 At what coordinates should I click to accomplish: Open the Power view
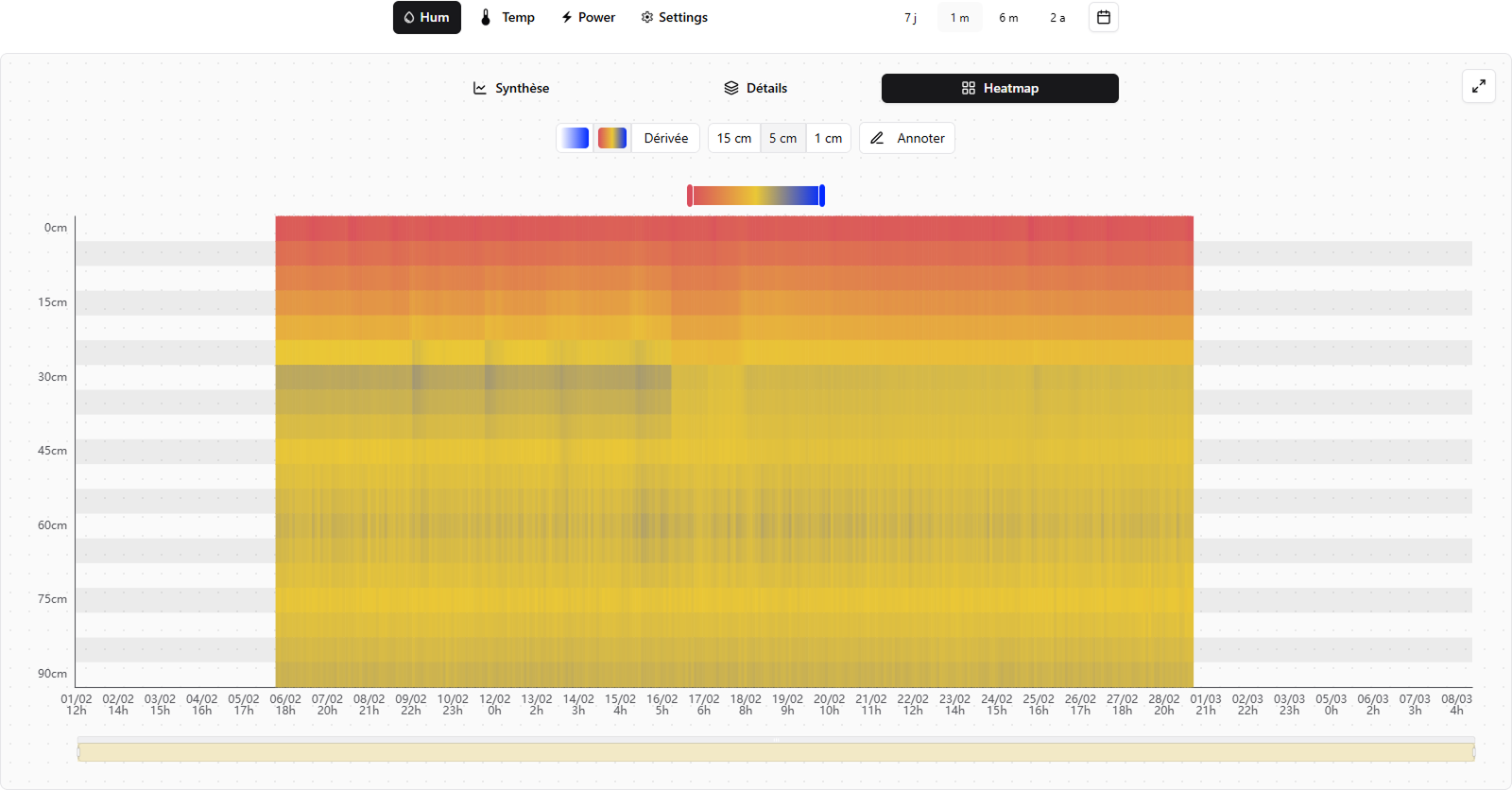coord(588,17)
